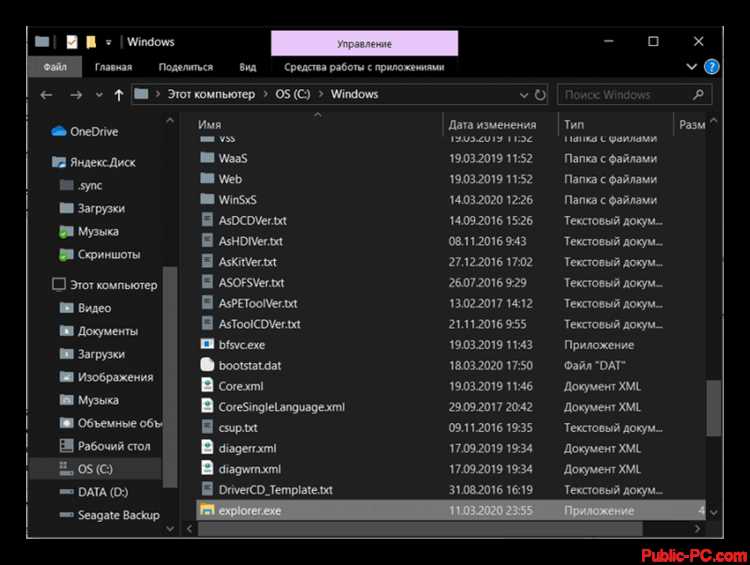This screenshot has width=750, height=565.
Task: Click the Up one level arrow
Action: [x=119, y=95]
